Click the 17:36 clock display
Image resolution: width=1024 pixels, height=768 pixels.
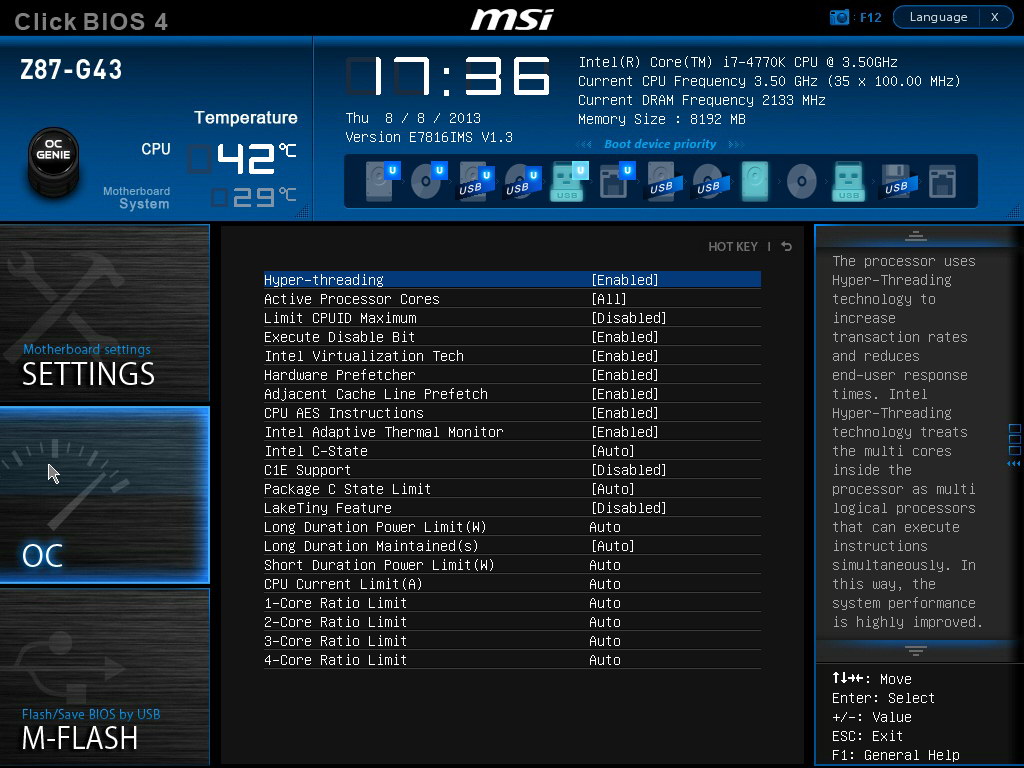coord(448,76)
